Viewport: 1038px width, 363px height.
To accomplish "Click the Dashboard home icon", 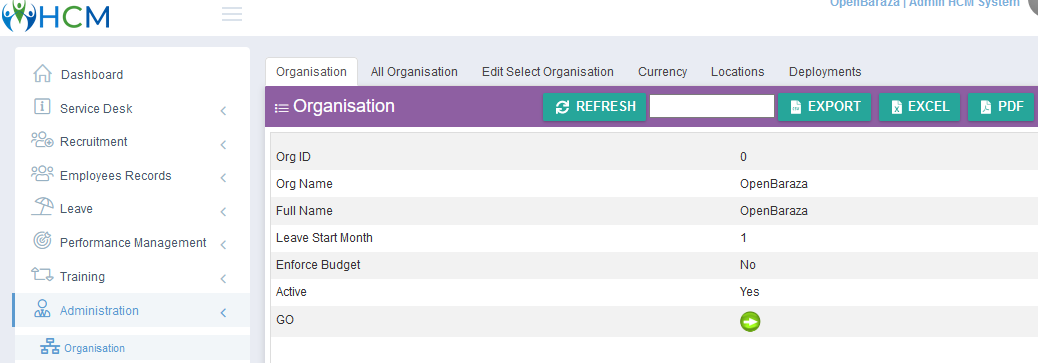I will point(42,74).
